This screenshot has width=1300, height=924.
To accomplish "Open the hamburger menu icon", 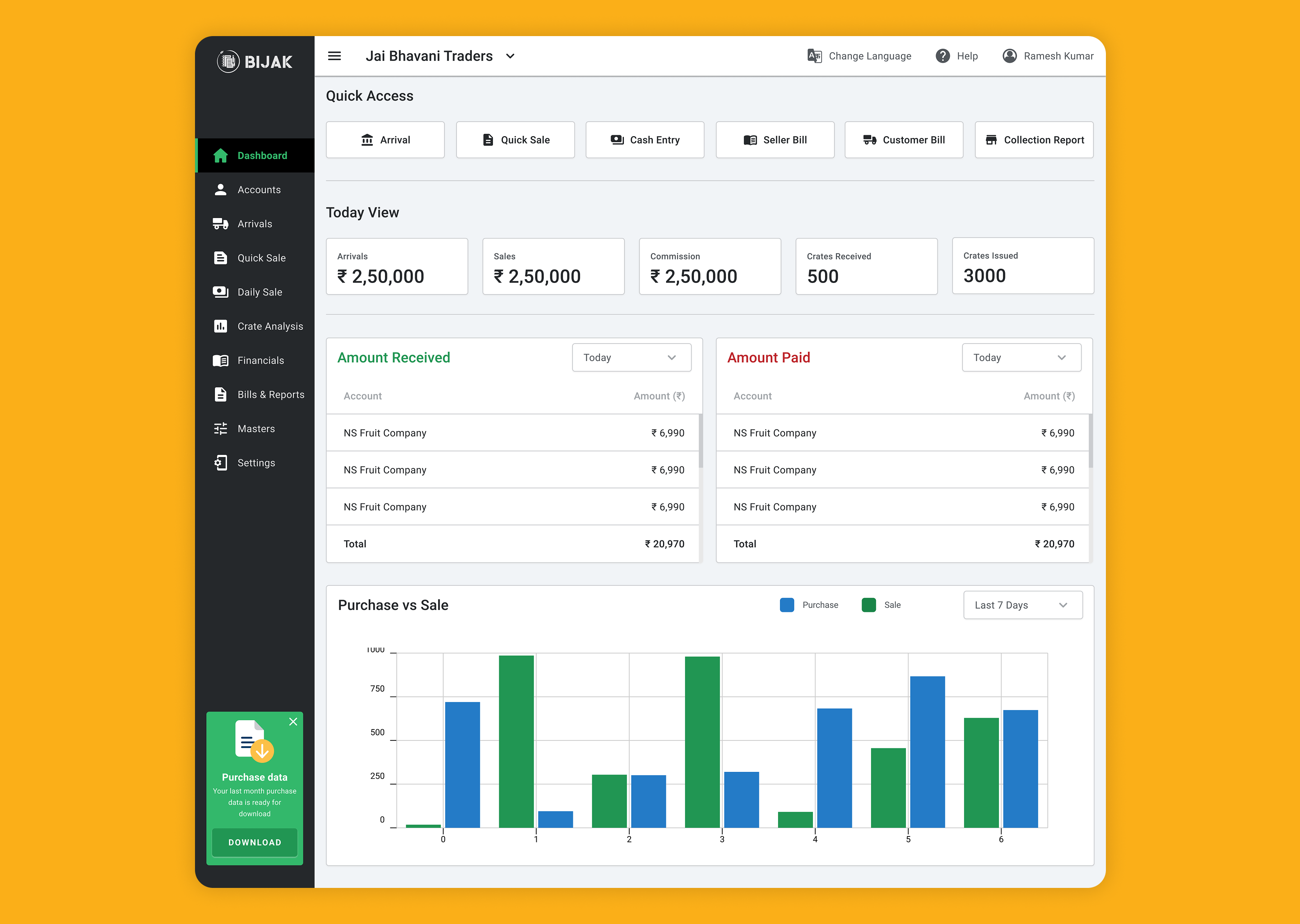I will 334,56.
